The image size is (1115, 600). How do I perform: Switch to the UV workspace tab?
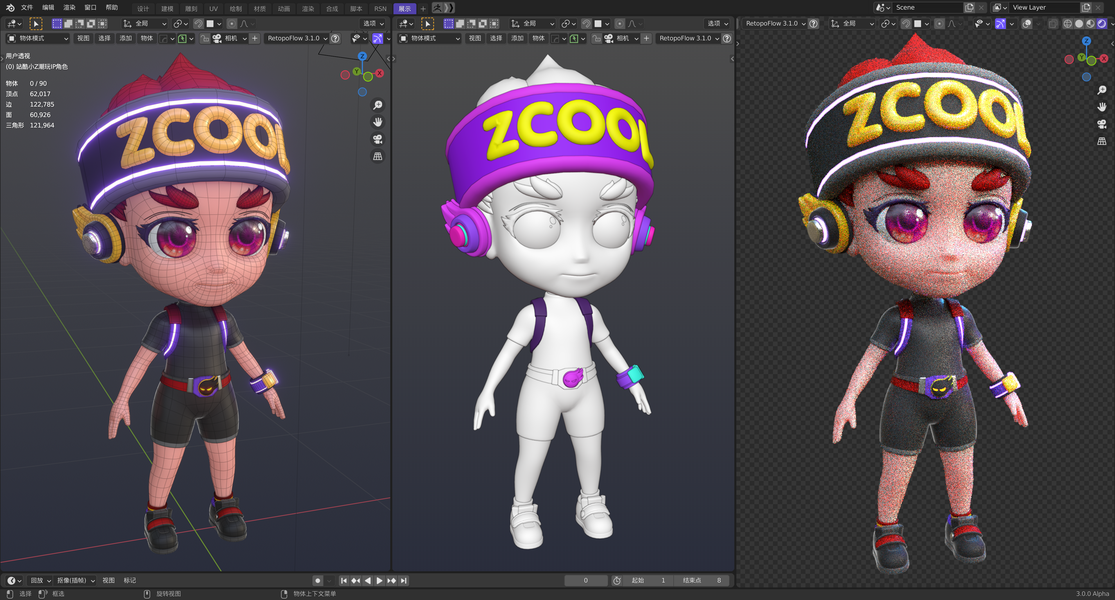click(213, 9)
